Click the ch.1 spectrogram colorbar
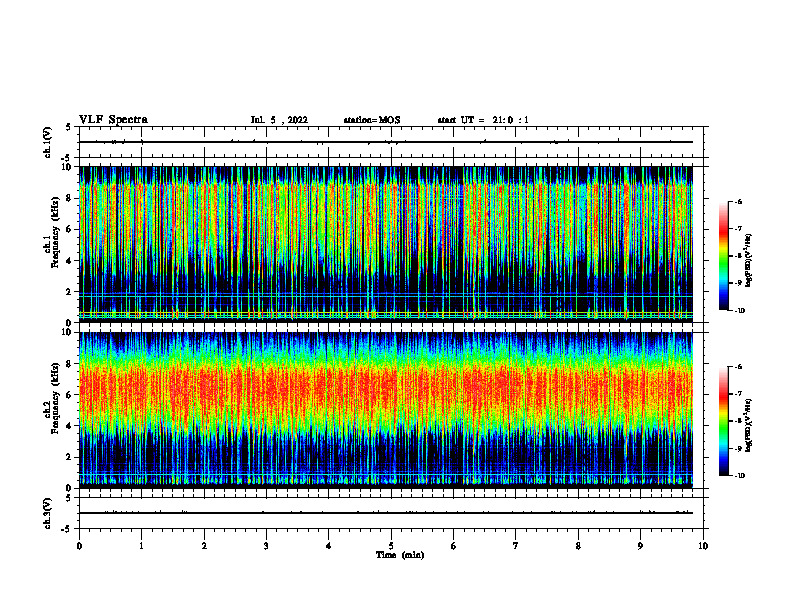The image size is (792, 612). (x=724, y=256)
